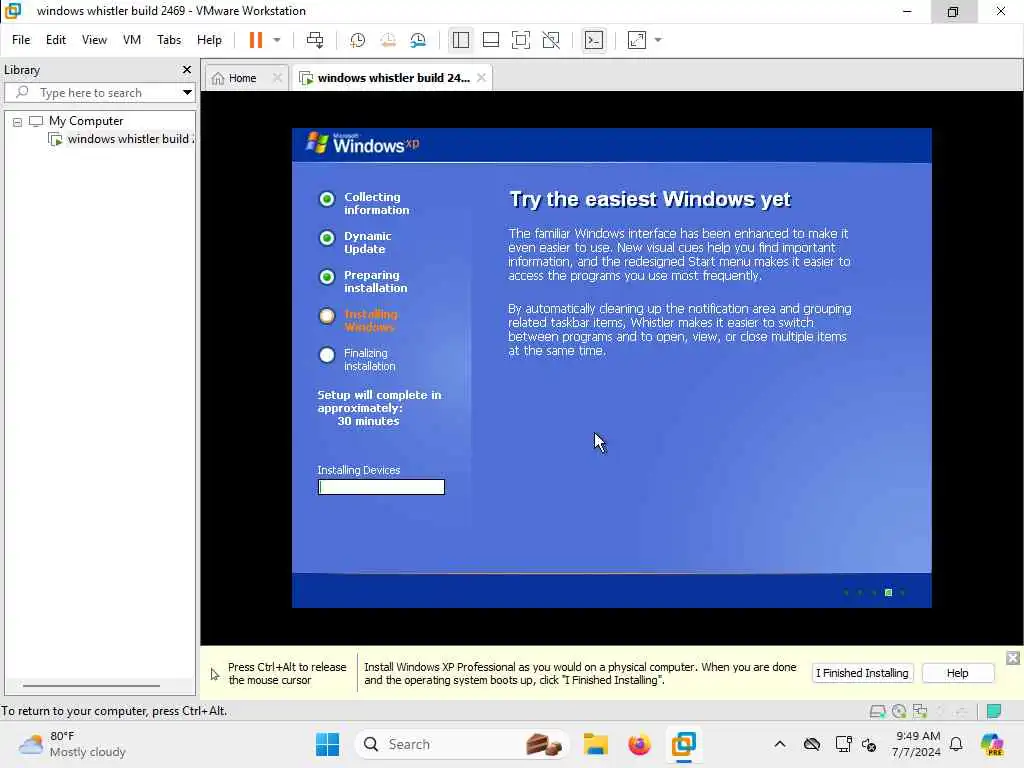Open the Edit menu

[56, 40]
